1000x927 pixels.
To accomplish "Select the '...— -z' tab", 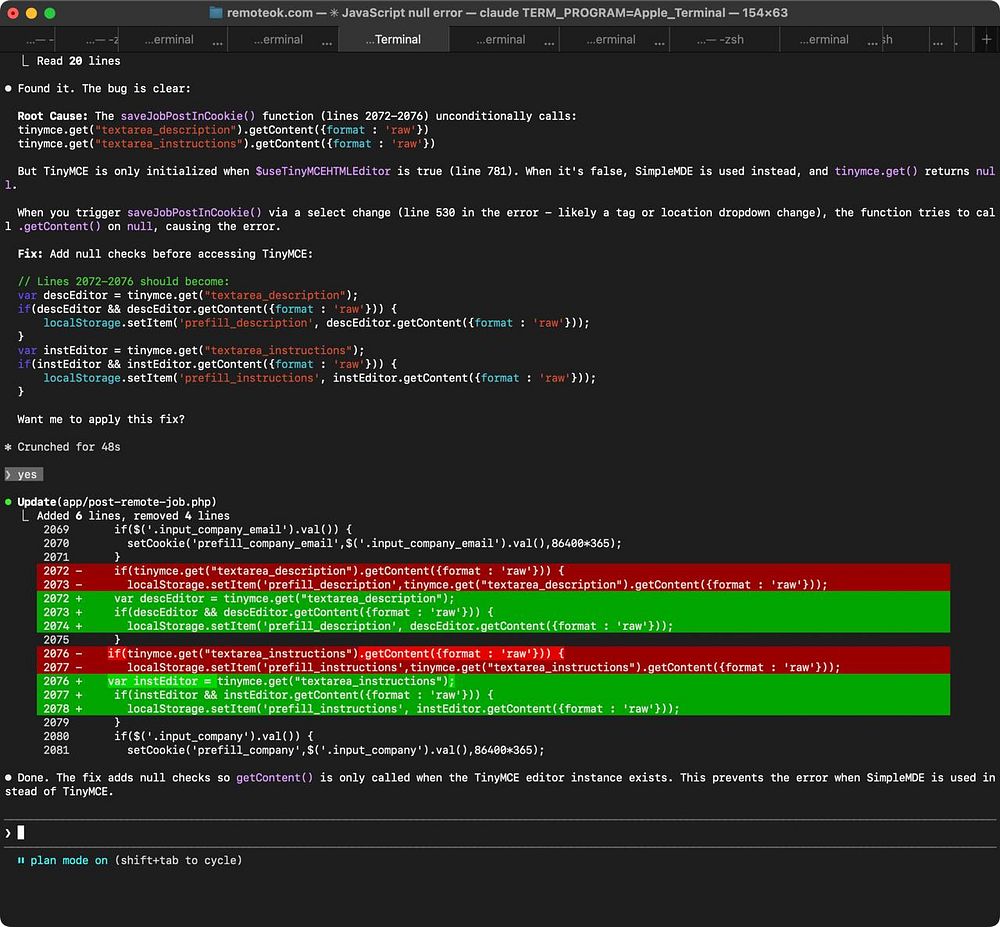I will point(90,39).
